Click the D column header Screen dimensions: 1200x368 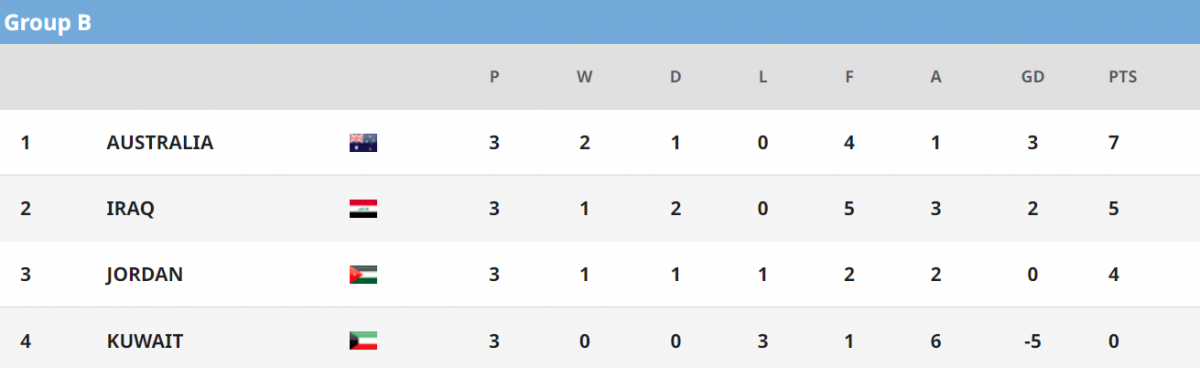pyautogui.click(x=675, y=77)
